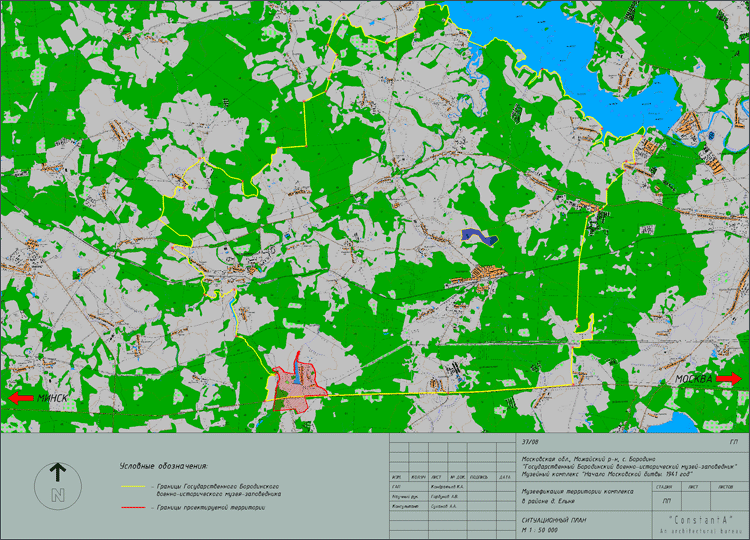Click the МОСКВА label text

(x=693, y=380)
